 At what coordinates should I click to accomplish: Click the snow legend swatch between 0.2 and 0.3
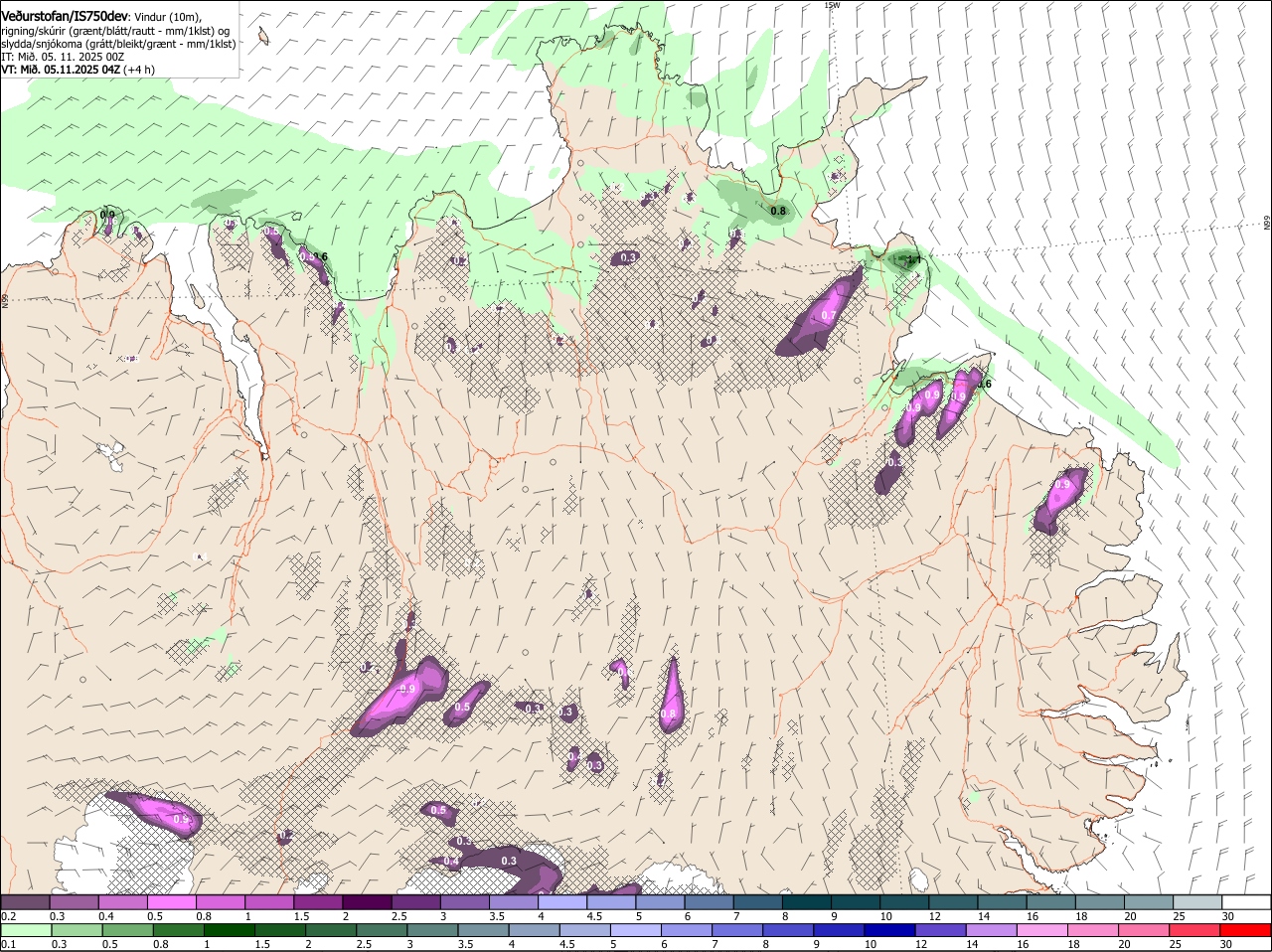click(25, 901)
